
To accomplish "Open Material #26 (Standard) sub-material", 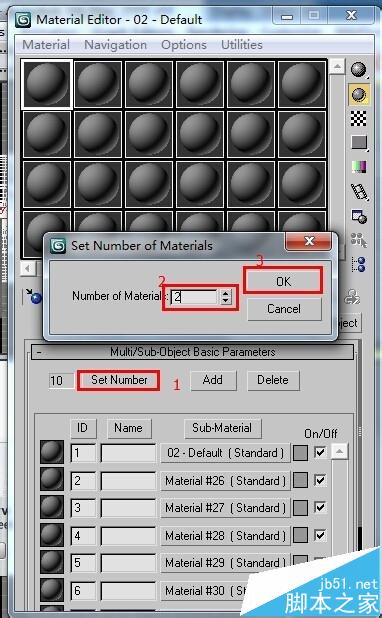I will tap(225, 481).
